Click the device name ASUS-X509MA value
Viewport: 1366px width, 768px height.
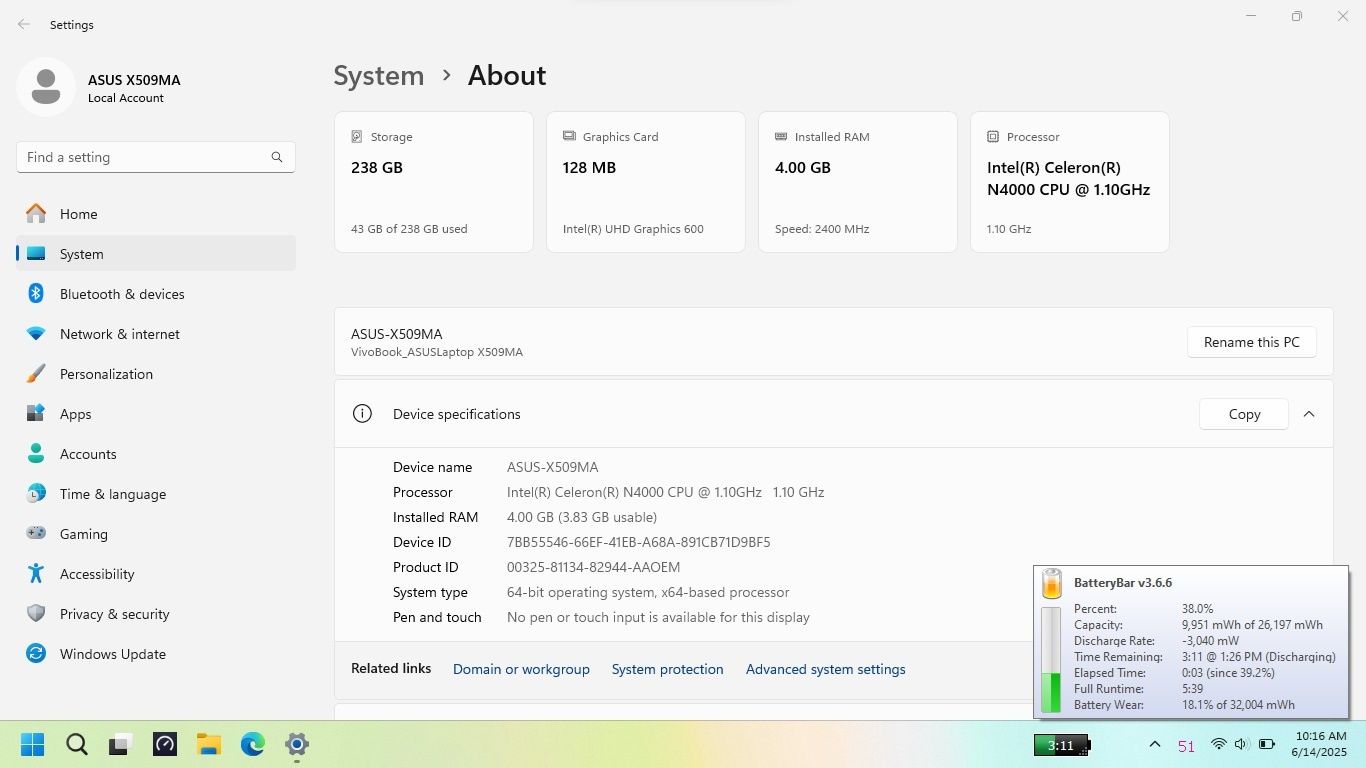point(552,467)
